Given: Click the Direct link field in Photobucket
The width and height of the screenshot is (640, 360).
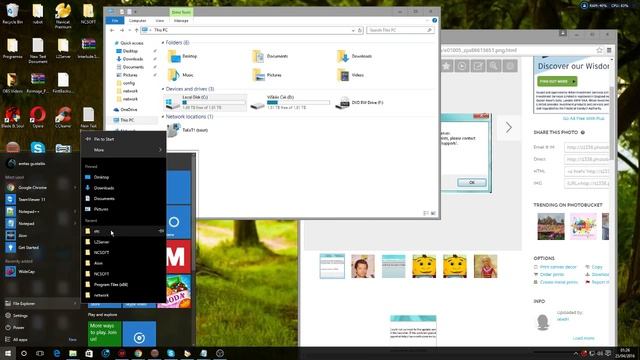Looking at the screenshot, I should [587, 159].
